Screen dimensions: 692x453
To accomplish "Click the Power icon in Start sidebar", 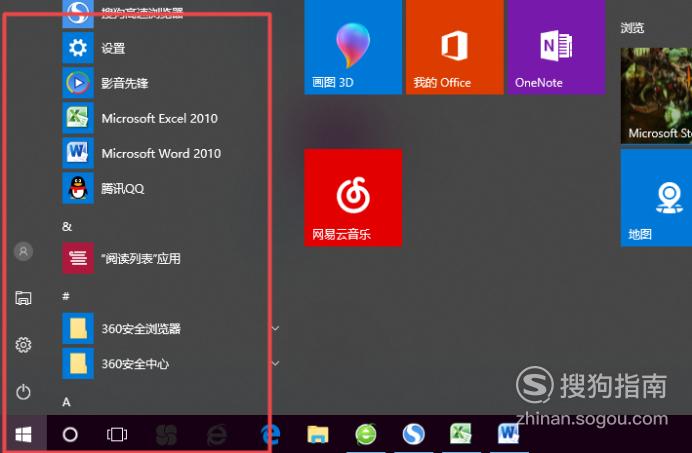I will pyautogui.click(x=23, y=392).
